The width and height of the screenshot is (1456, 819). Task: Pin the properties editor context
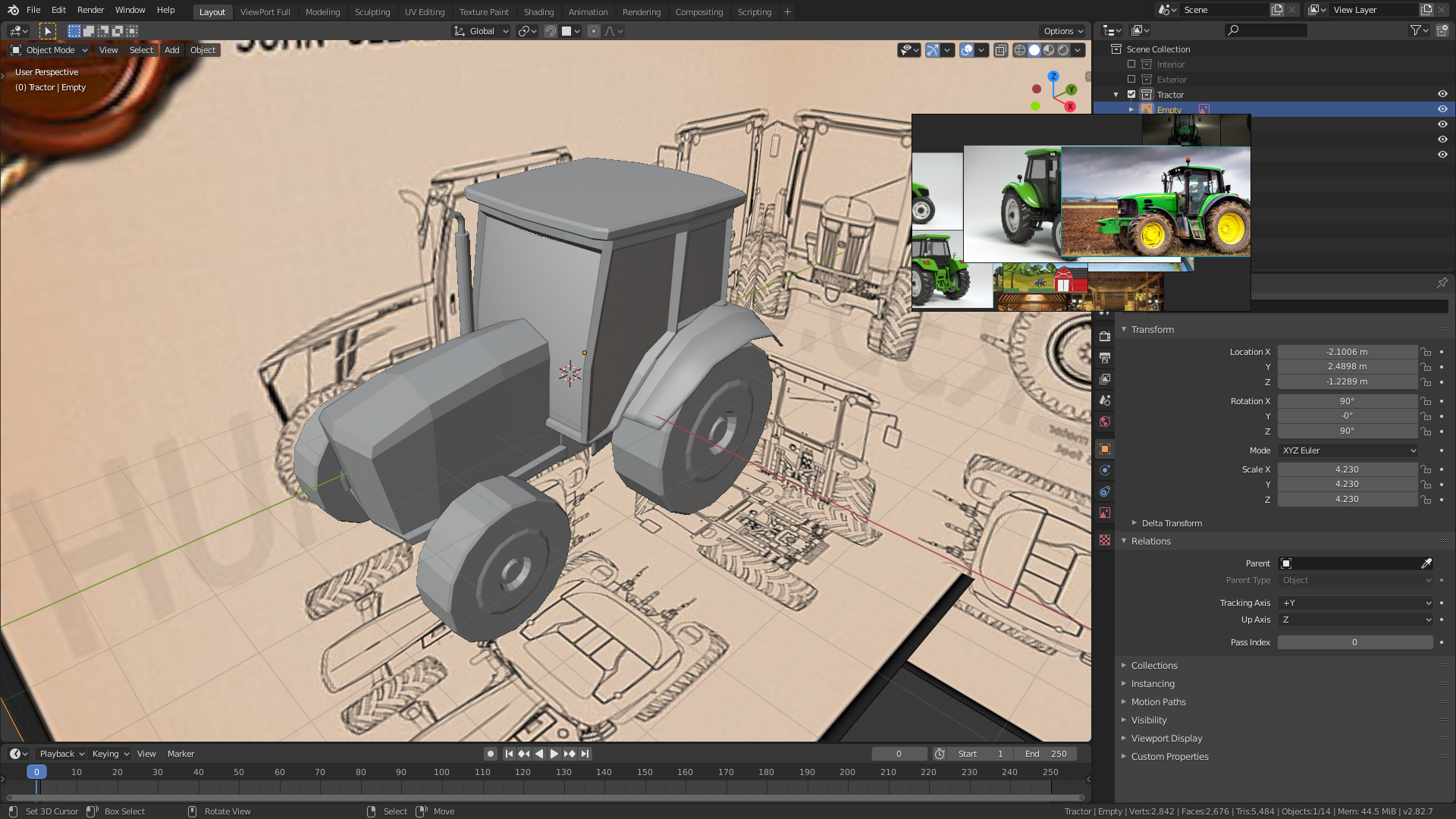tap(1442, 283)
